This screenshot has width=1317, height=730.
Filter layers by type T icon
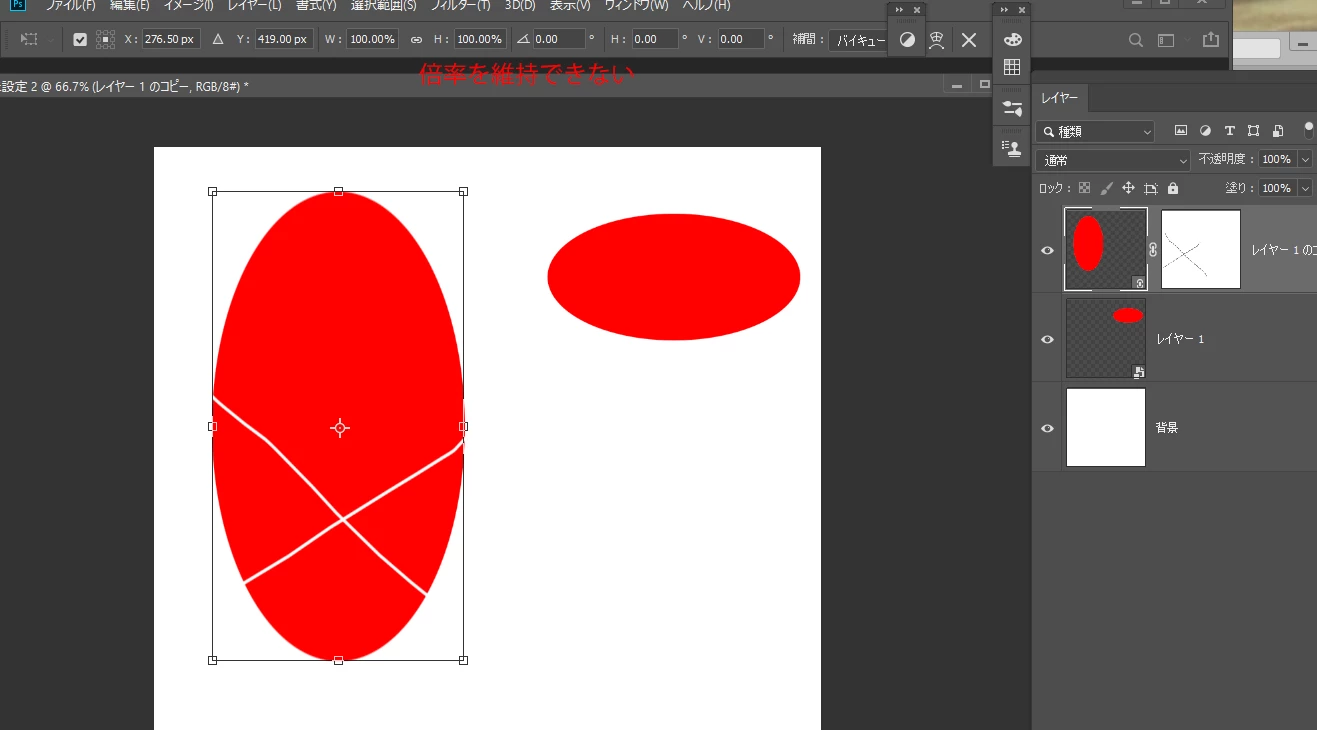pos(1229,131)
